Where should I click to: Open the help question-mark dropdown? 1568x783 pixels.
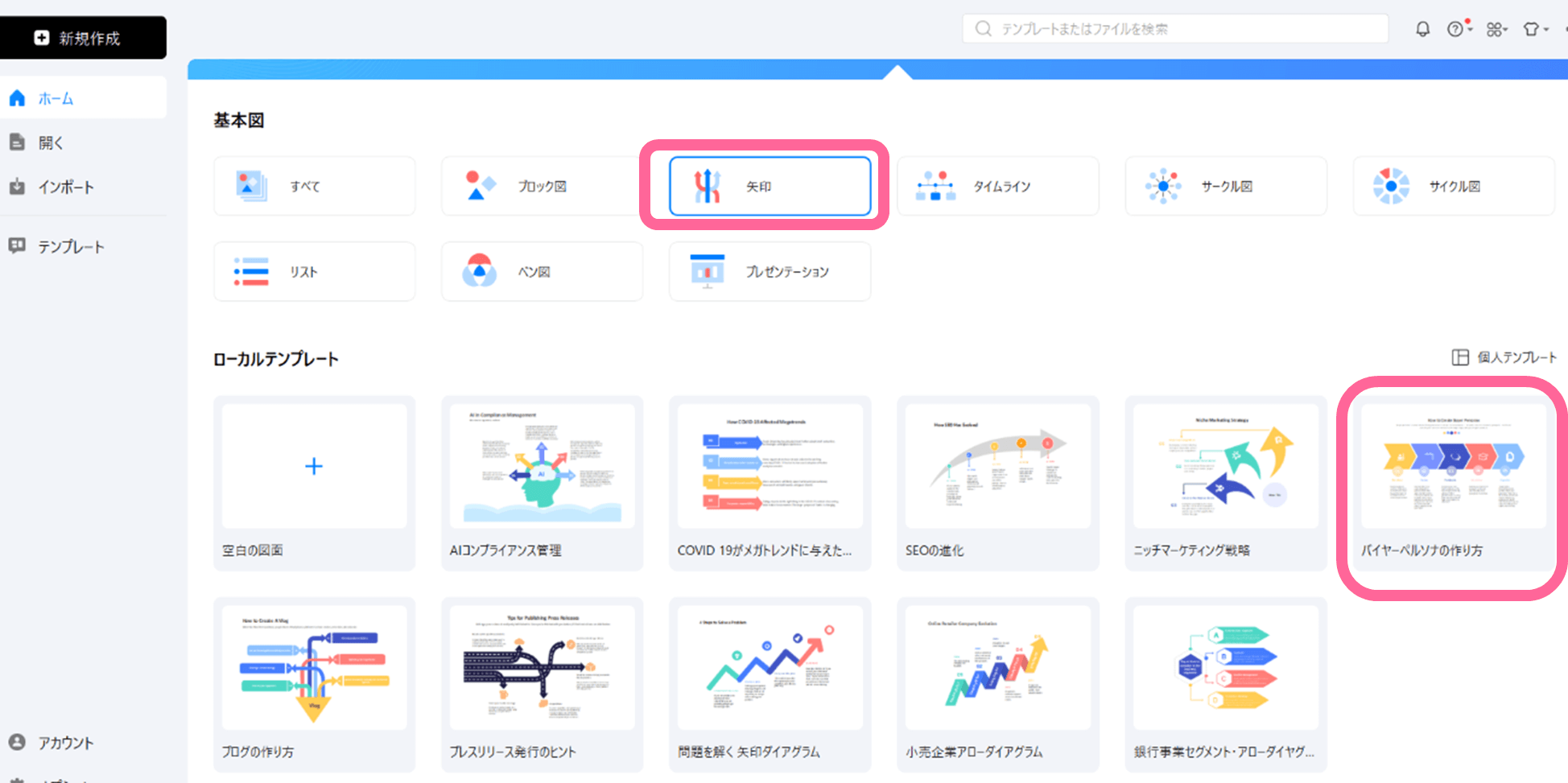1459,29
